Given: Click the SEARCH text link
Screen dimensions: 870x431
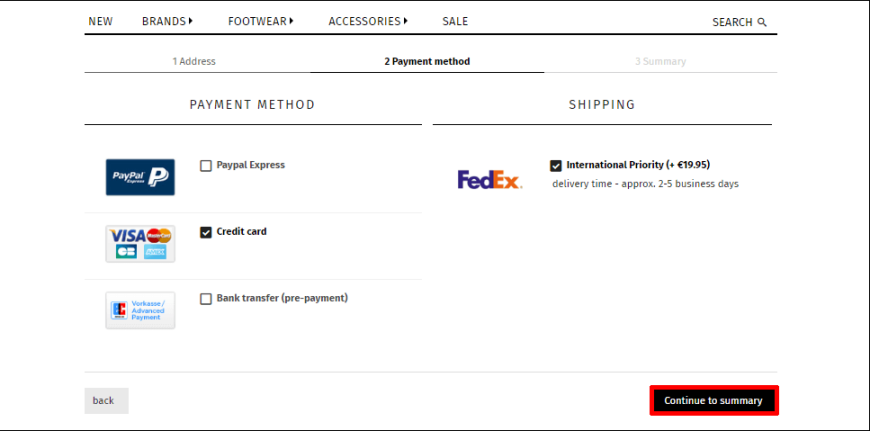Looking at the screenshot, I should point(732,22).
